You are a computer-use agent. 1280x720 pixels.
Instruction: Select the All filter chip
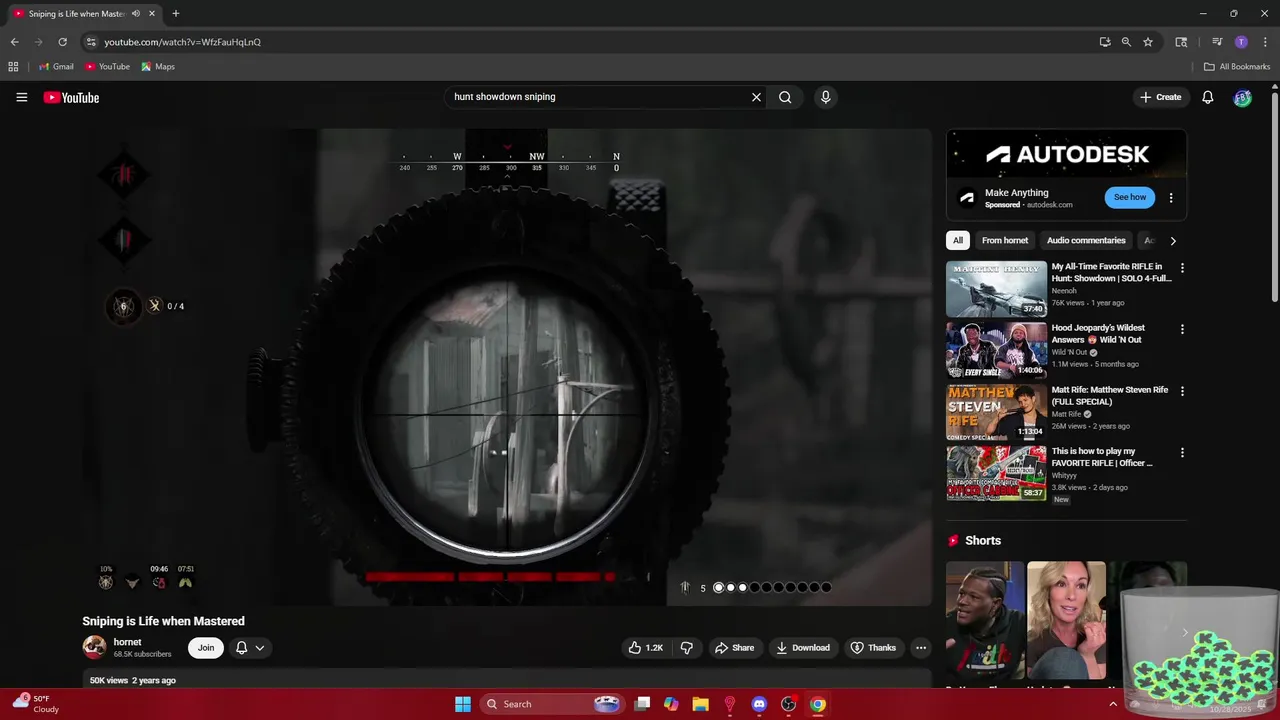click(x=958, y=240)
